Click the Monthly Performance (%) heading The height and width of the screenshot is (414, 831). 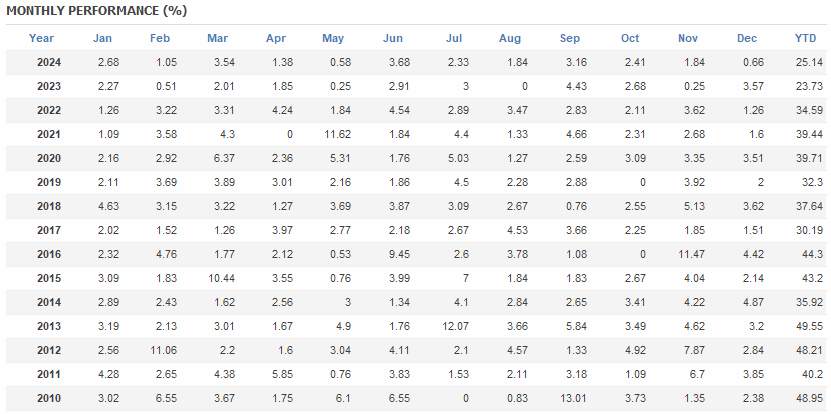(96, 11)
